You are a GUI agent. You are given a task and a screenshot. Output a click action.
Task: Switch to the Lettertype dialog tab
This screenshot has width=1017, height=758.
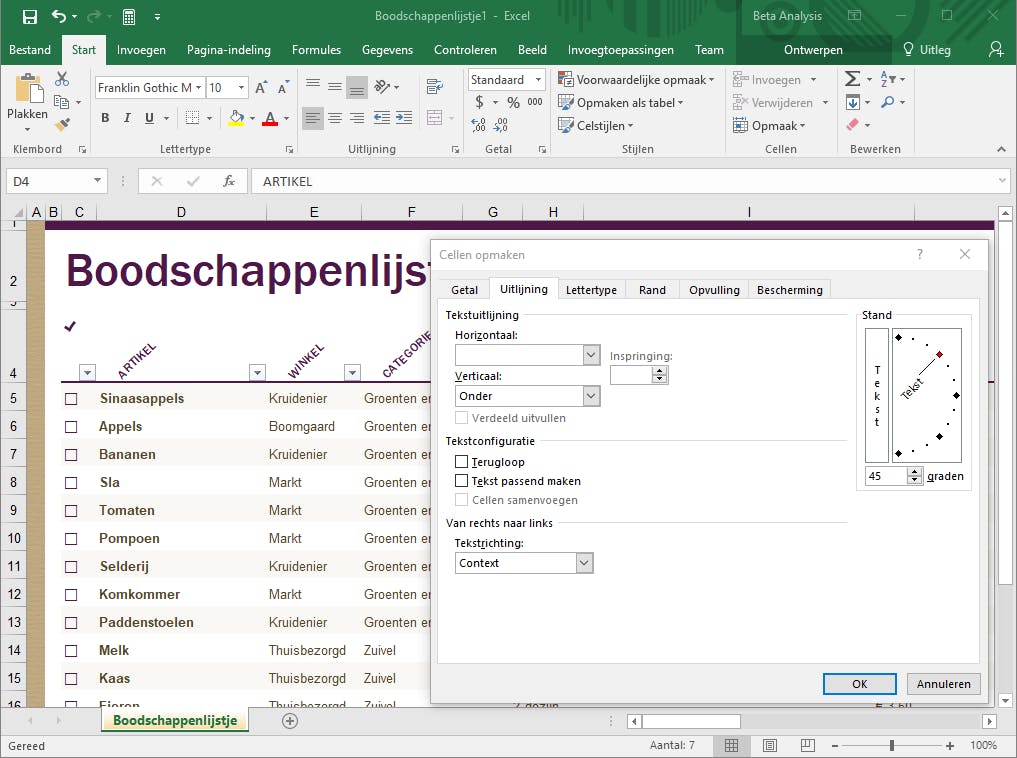pos(591,290)
